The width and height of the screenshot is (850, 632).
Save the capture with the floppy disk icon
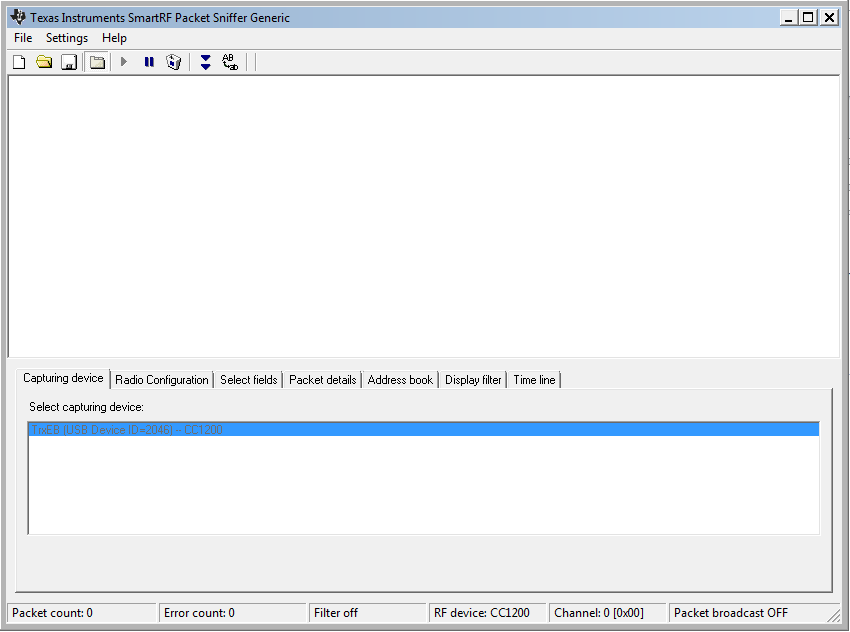click(69, 62)
